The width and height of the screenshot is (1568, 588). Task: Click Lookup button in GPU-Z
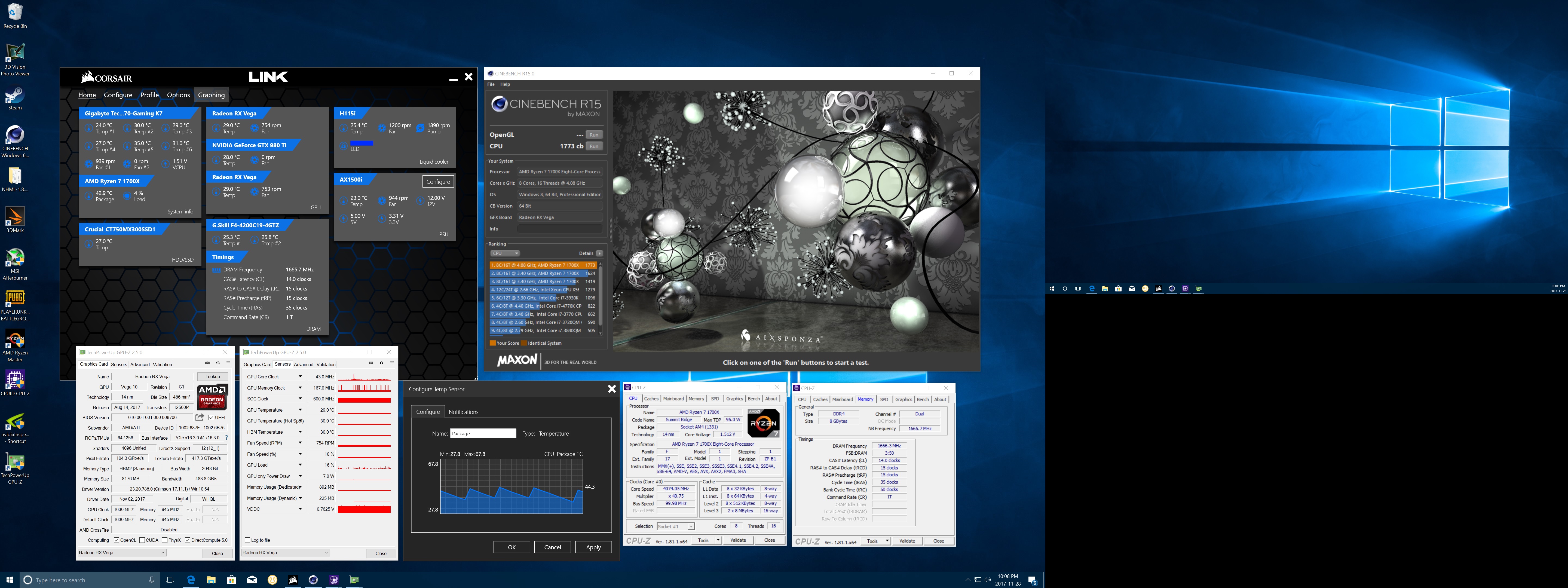click(212, 377)
